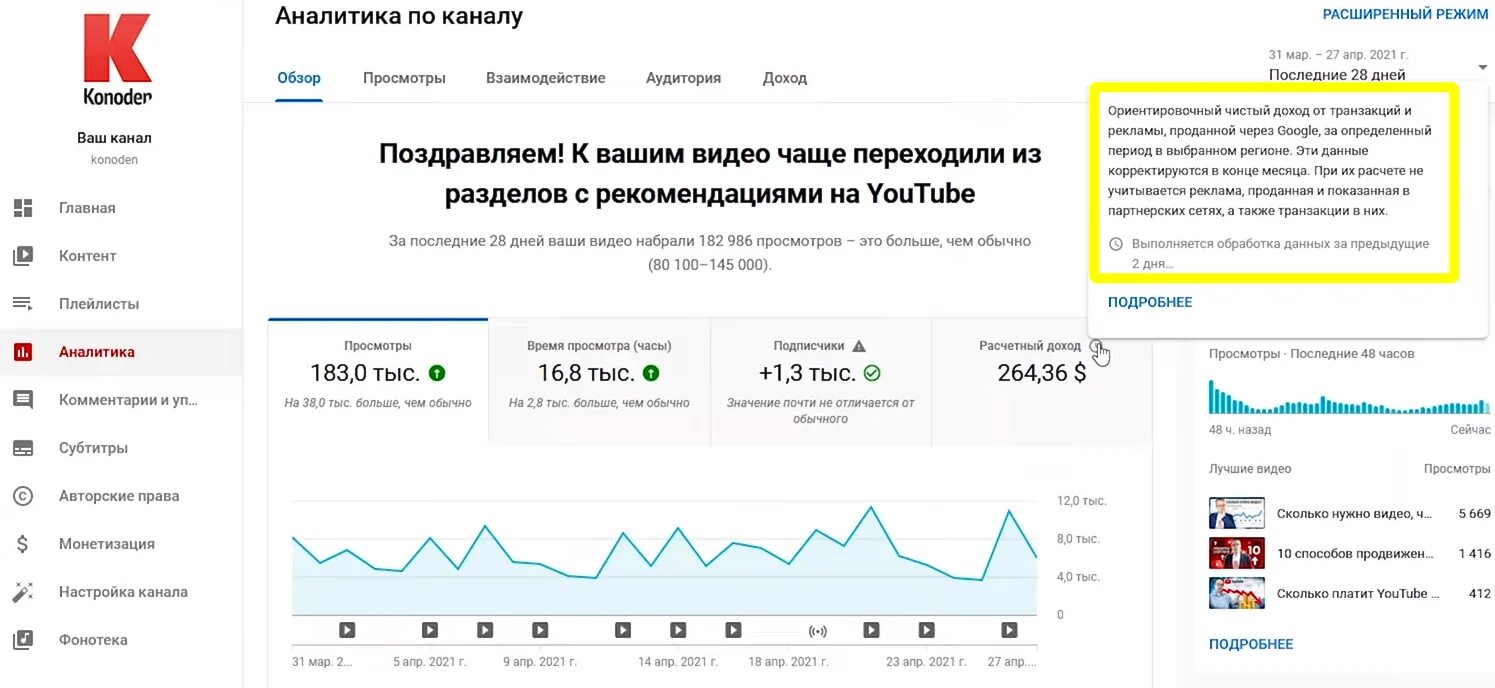1495x688 pixels.
Task: Switch to the Аудитория tab
Action: (x=683, y=78)
